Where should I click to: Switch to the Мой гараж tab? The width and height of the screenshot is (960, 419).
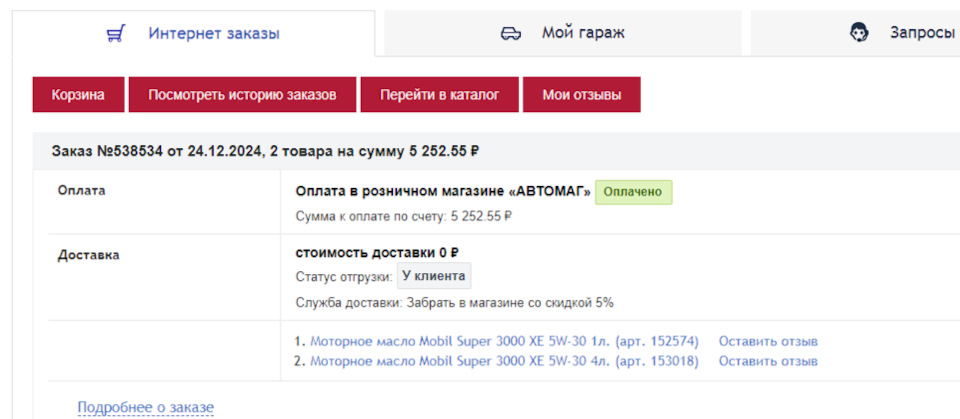[x=582, y=33]
